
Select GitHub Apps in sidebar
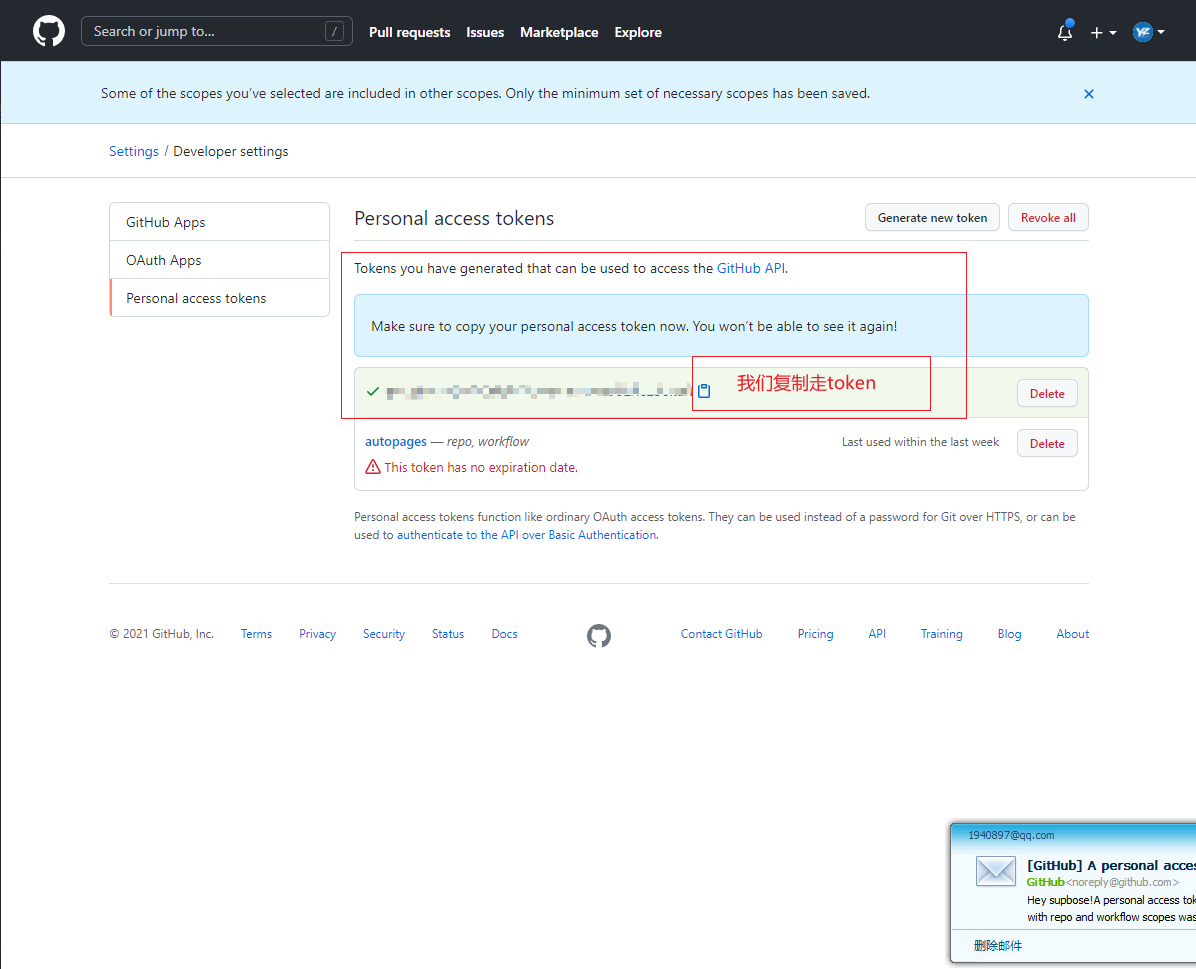click(x=220, y=222)
